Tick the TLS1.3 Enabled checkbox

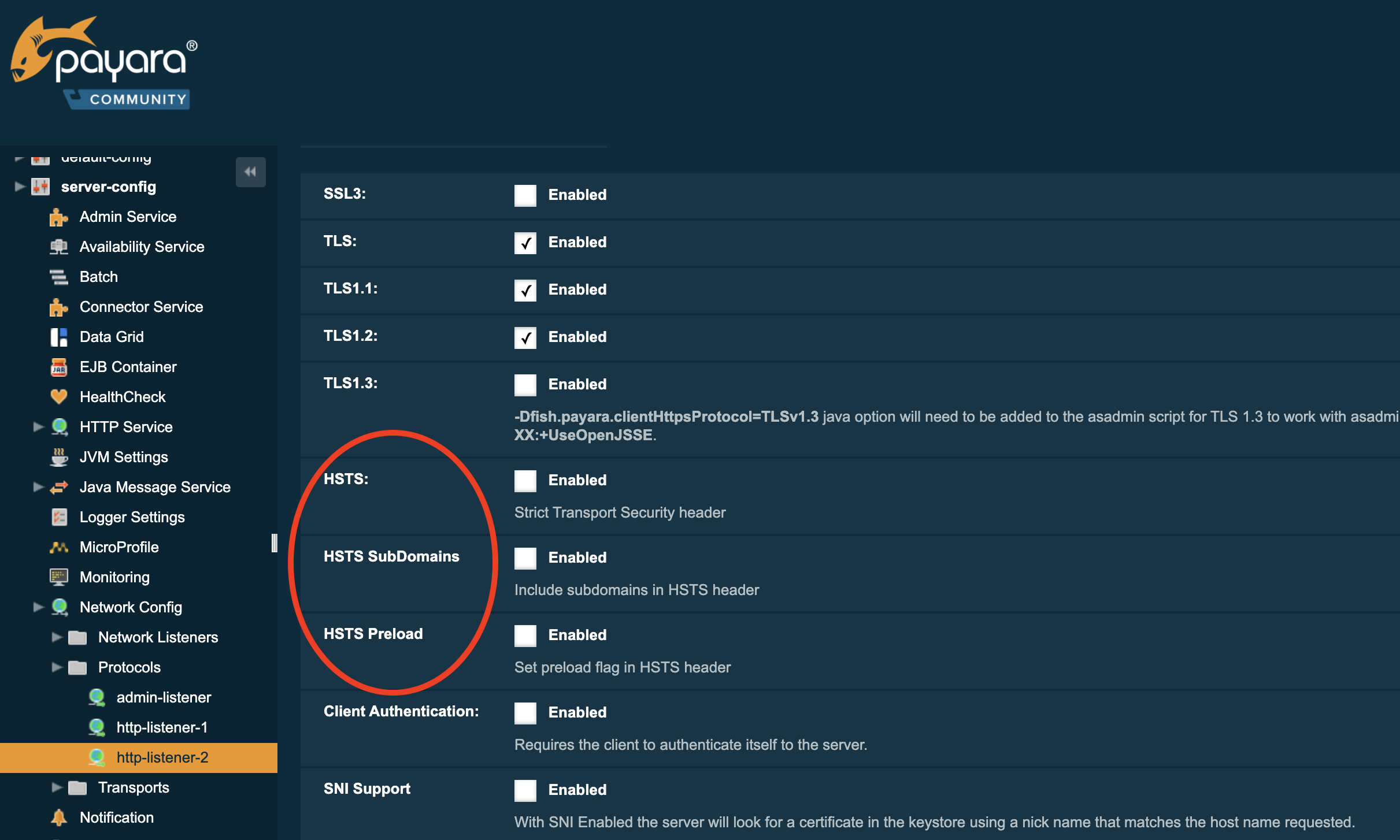(x=525, y=385)
